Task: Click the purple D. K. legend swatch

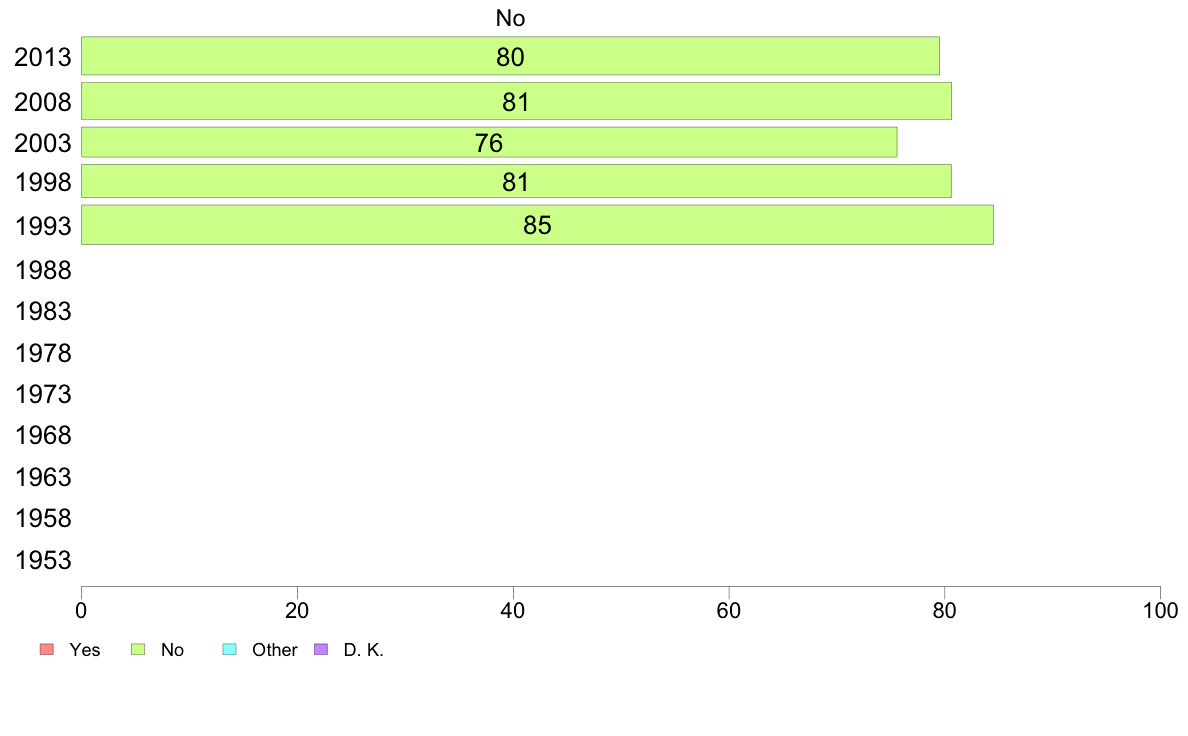Action: 321,650
